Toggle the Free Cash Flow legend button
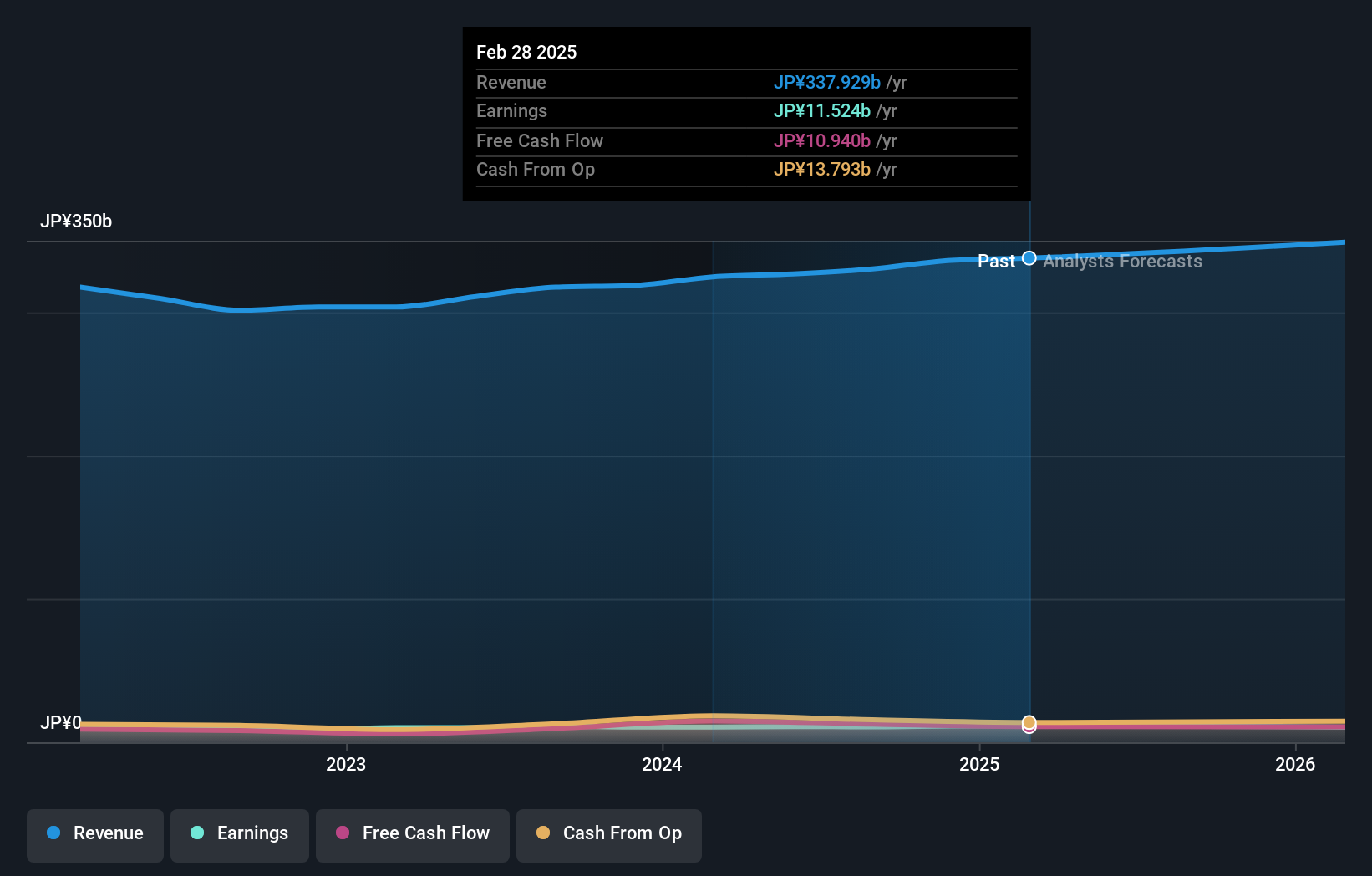The image size is (1372, 876). pyautogui.click(x=413, y=835)
